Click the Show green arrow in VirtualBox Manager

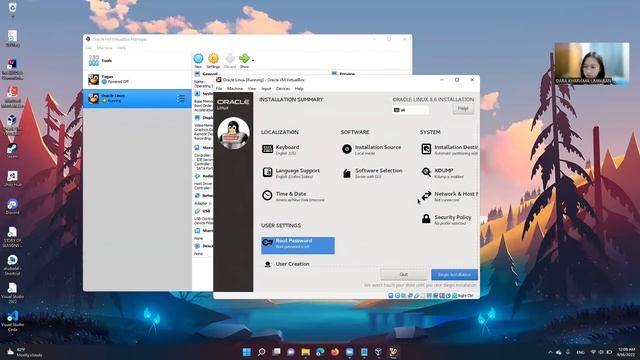point(244,60)
